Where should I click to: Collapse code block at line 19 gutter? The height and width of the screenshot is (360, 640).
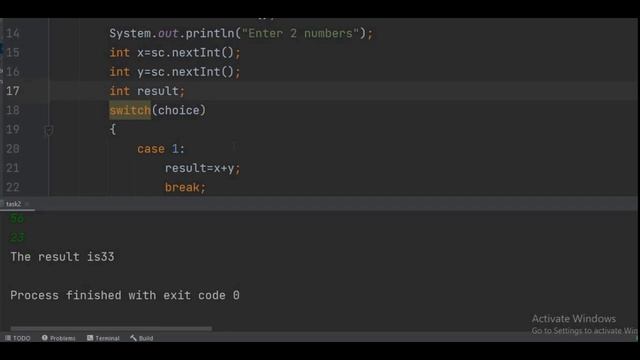tap(49, 130)
